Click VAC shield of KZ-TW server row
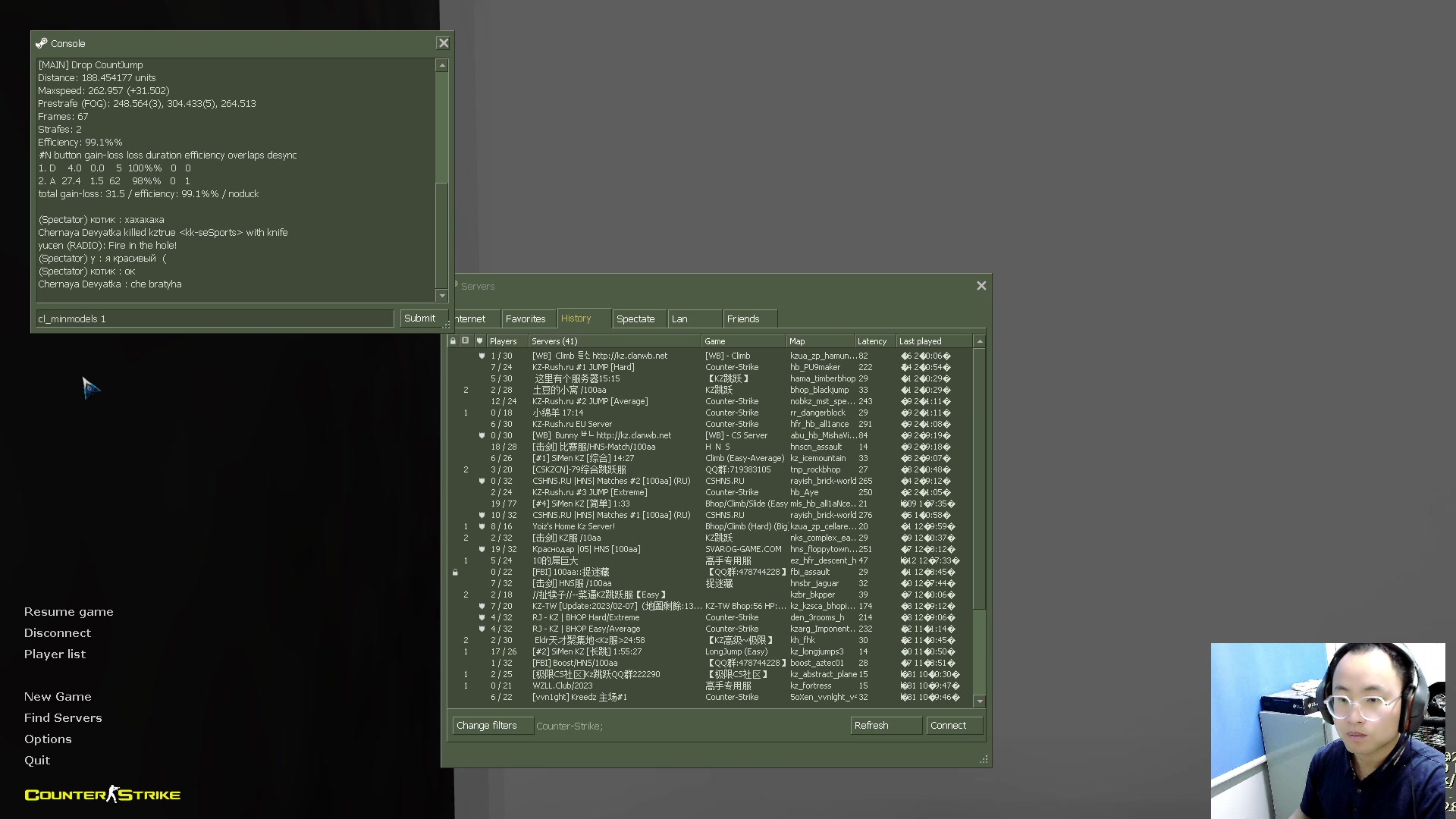Viewport: 1456px width, 819px height. click(x=482, y=606)
